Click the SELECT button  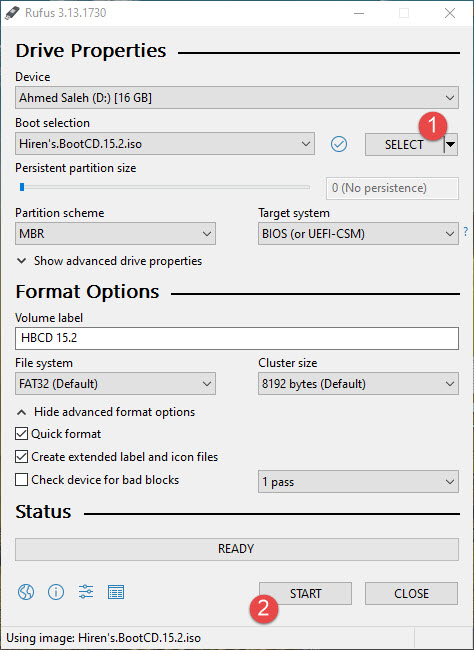(404, 144)
